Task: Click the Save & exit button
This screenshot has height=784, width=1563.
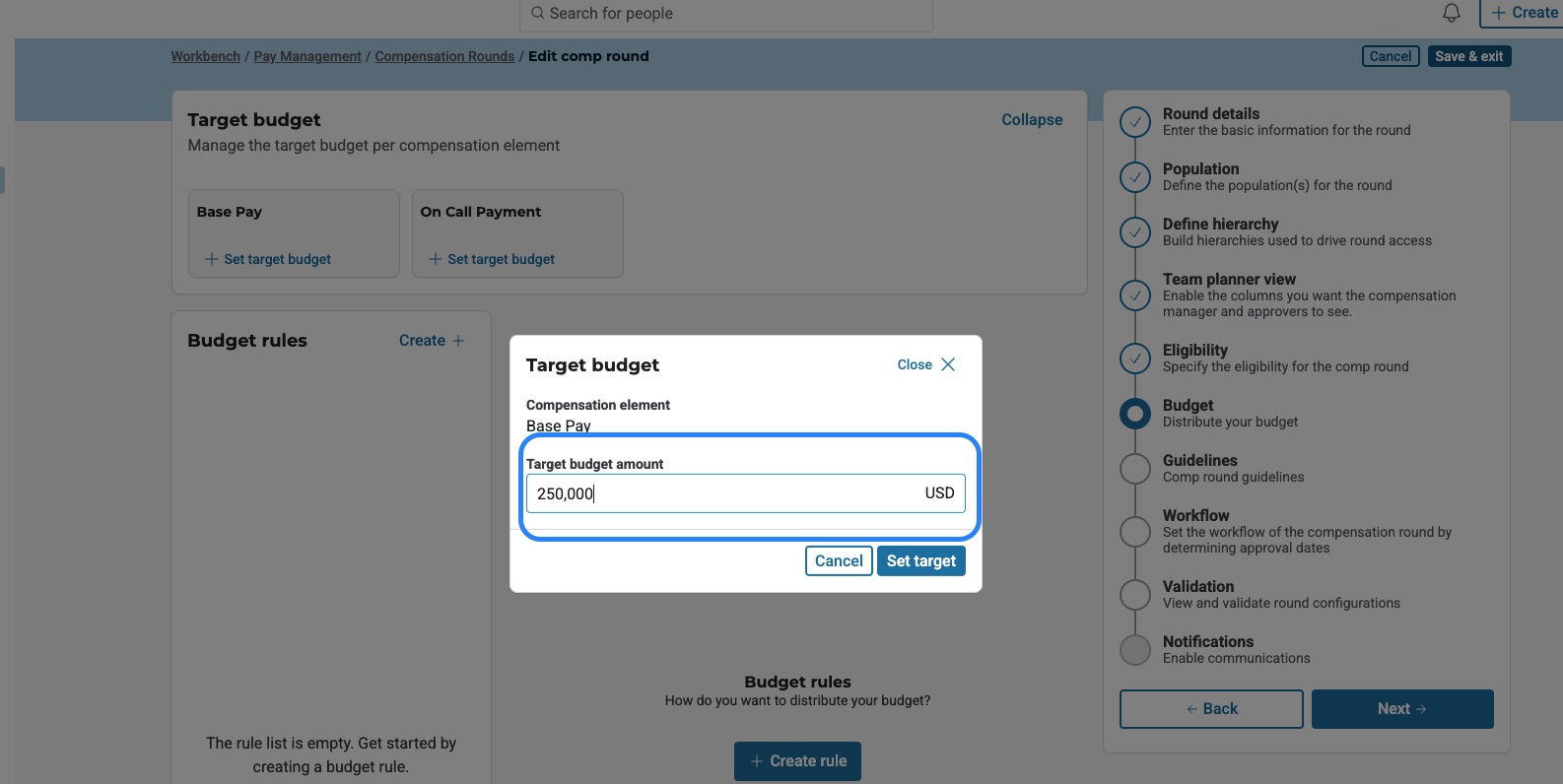Action: click(x=1468, y=56)
